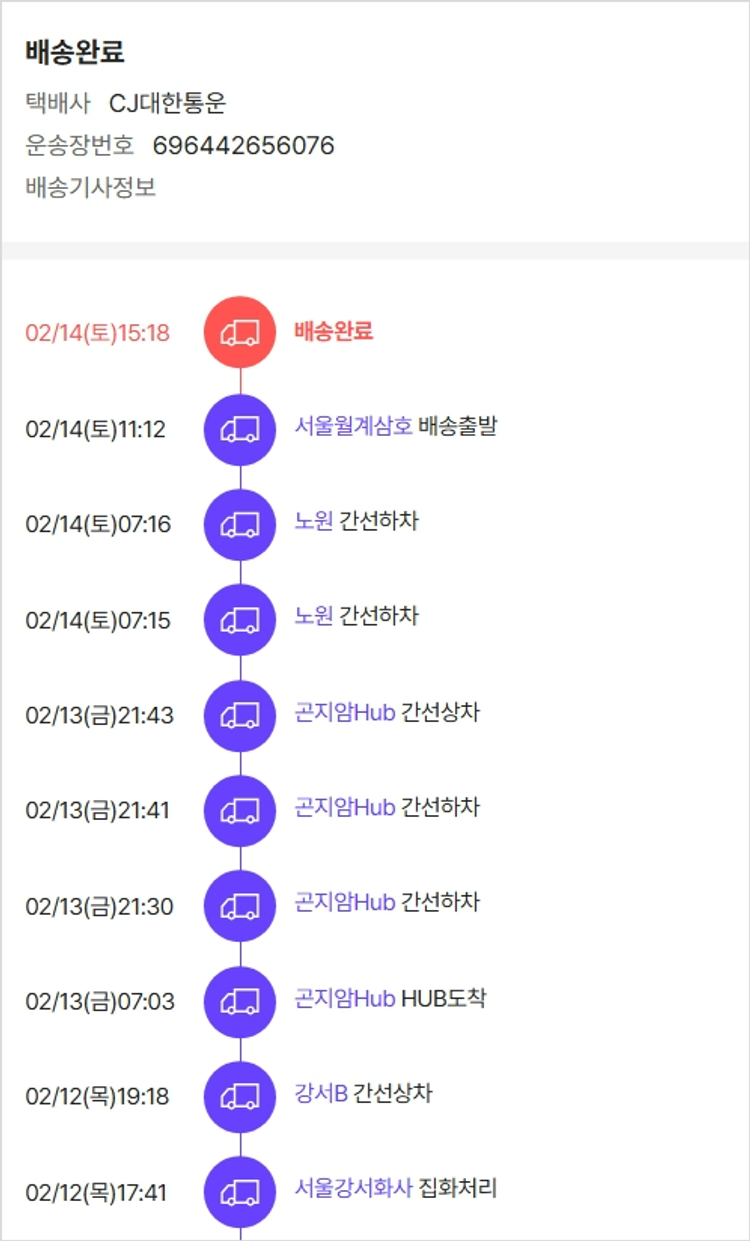Click the red 배송완료 status text

tap(333, 331)
